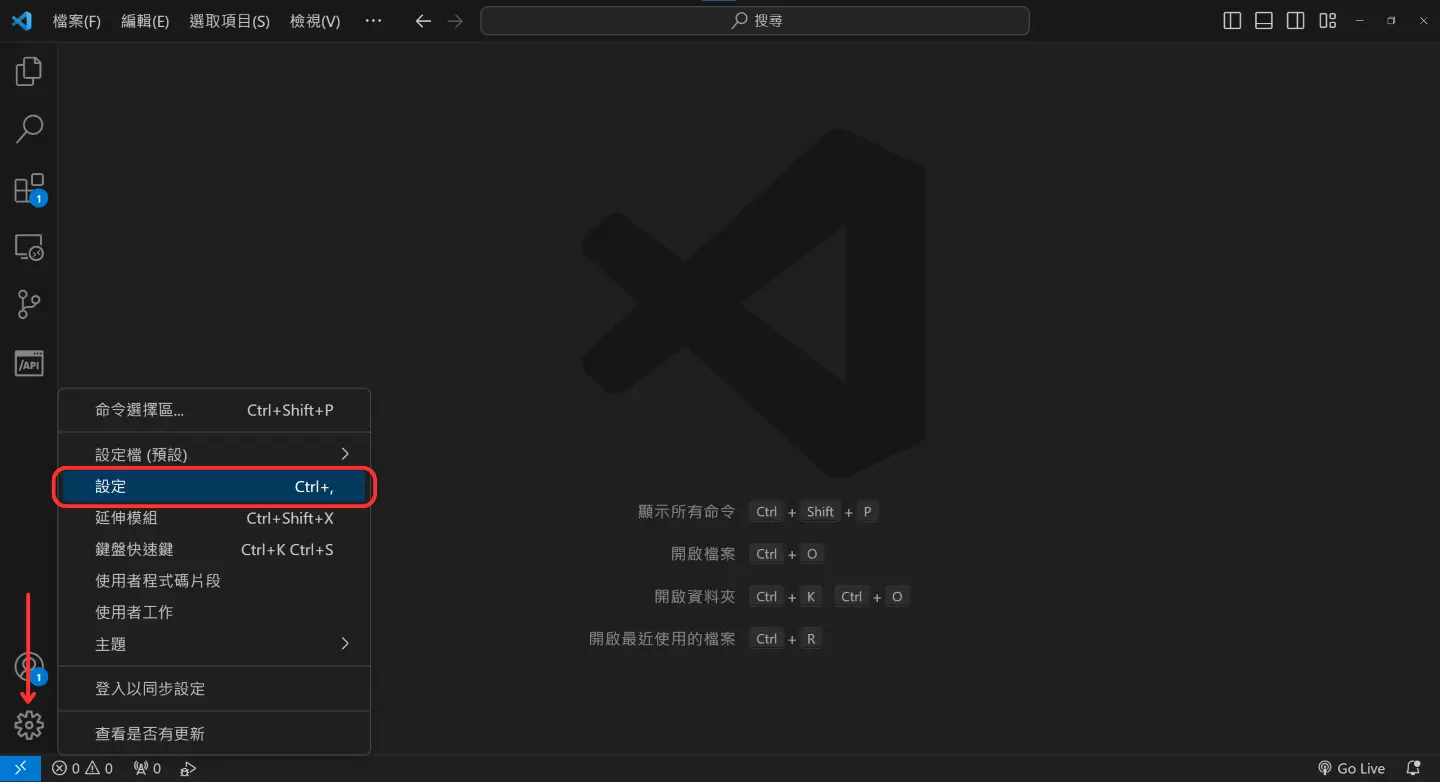Click the 開啟檔案 text

tap(703, 554)
